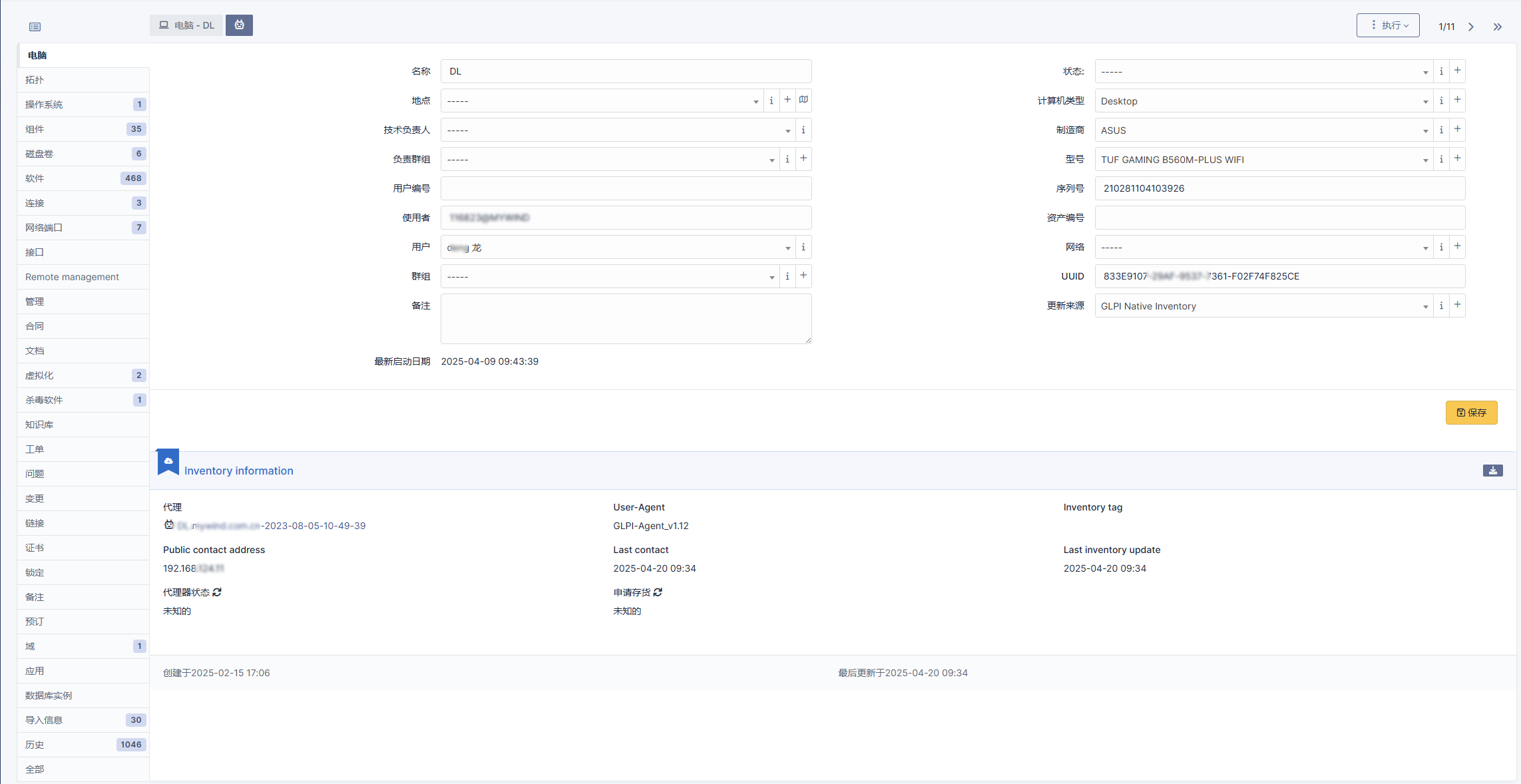Click the 电脑 - DL header tab
The height and width of the screenshot is (784, 1521).
tap(186, 25)
